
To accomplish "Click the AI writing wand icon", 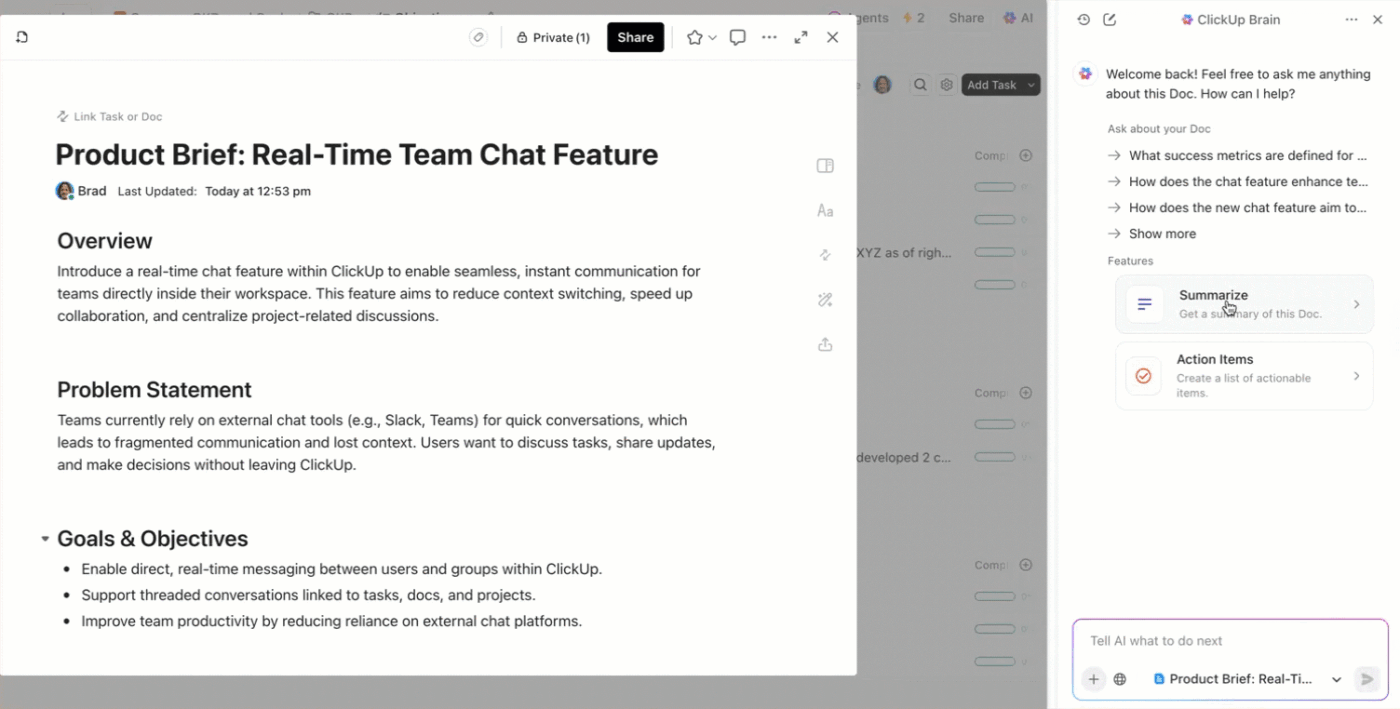I will [x=825, y=299].
